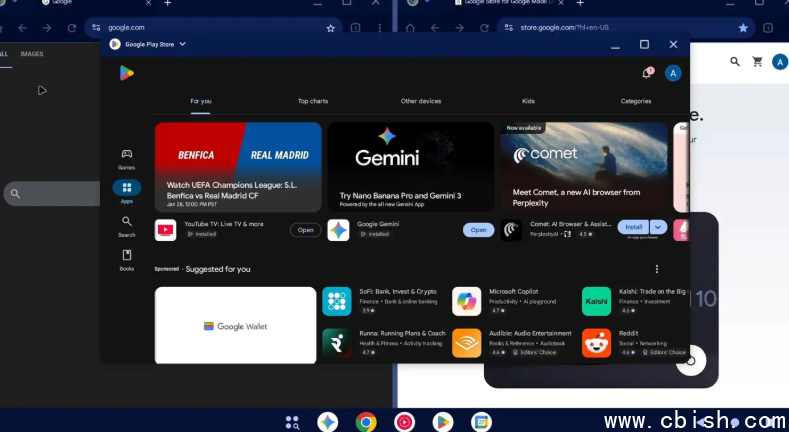789x432 pixels.
Task: Install the Comet AI browser
Action: coord(632,227)
